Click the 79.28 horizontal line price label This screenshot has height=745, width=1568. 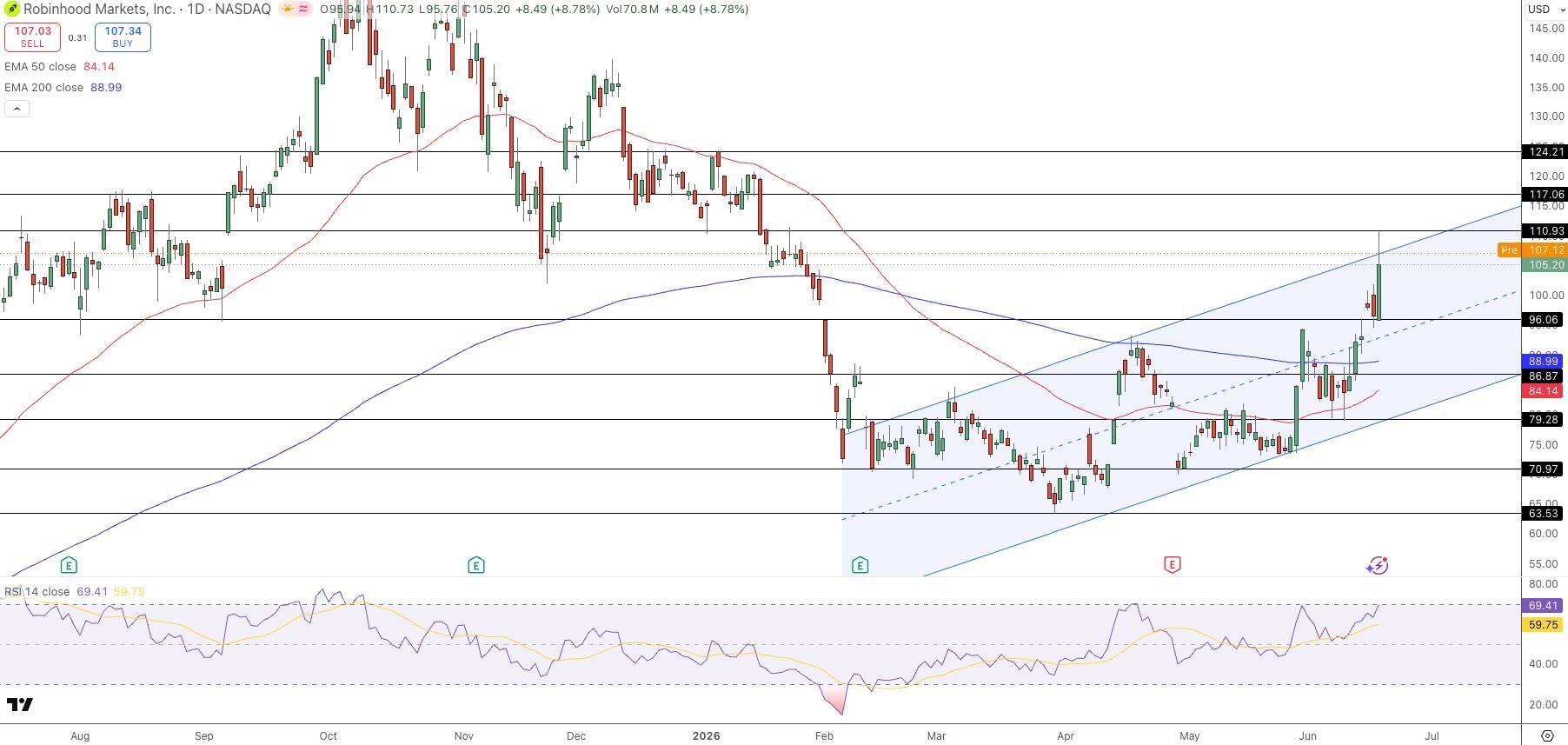[1545, 420]
